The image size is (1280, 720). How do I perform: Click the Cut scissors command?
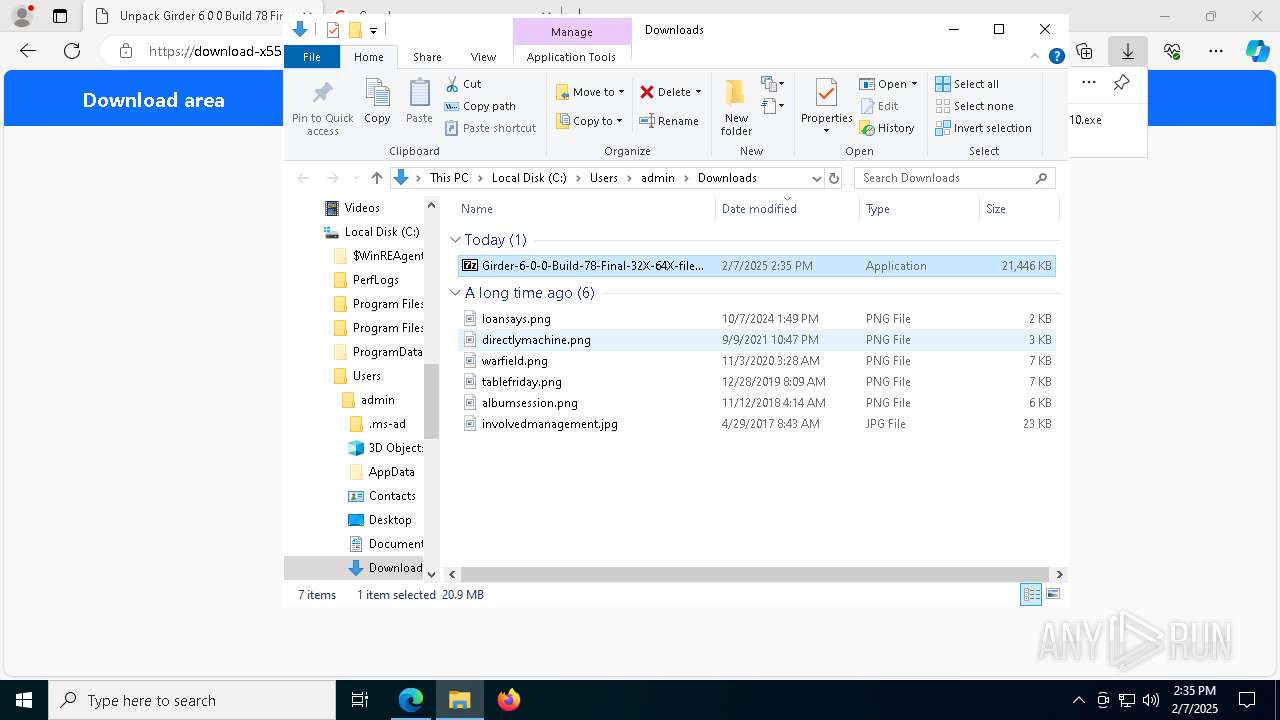pyautogui.click(x=463, y=84)
